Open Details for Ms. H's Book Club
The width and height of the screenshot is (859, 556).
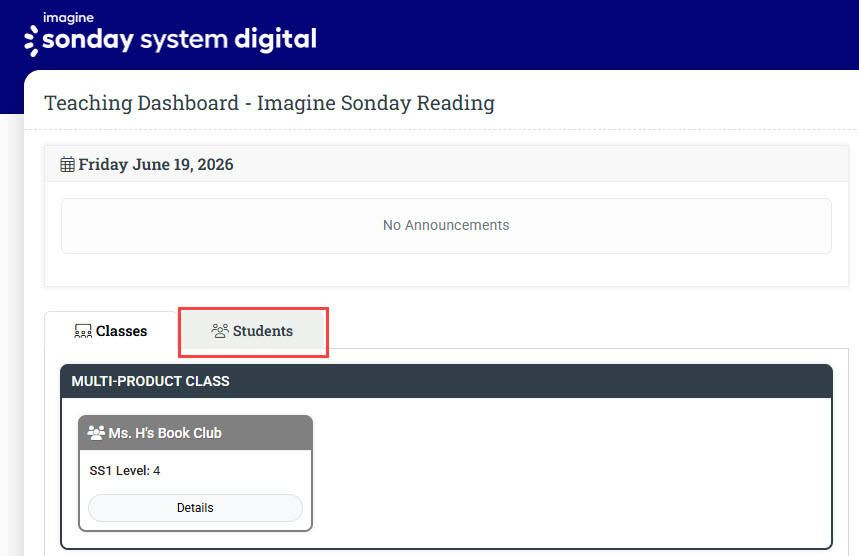click(195, 508)
